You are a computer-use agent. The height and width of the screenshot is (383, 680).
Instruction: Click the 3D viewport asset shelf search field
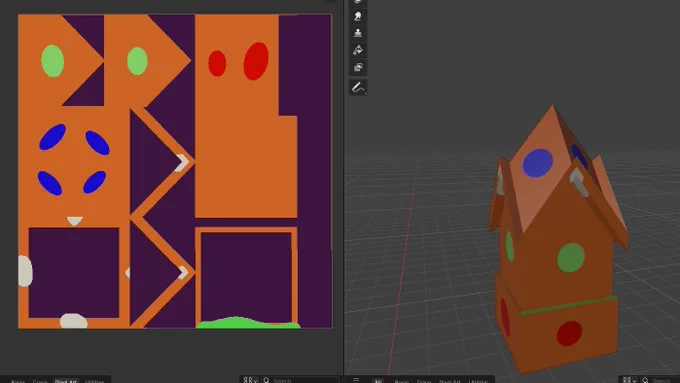click(x=659, y=380)
